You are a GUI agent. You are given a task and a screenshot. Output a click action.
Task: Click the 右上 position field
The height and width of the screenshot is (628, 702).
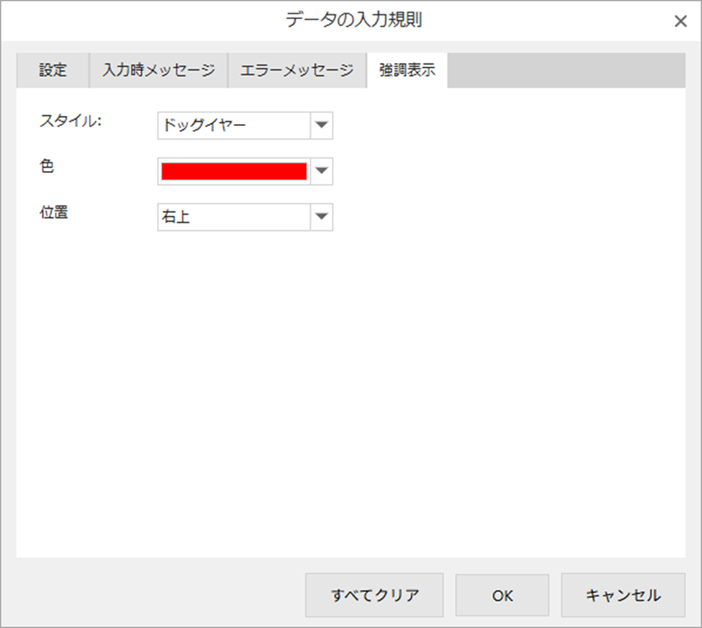coord(234,216)
